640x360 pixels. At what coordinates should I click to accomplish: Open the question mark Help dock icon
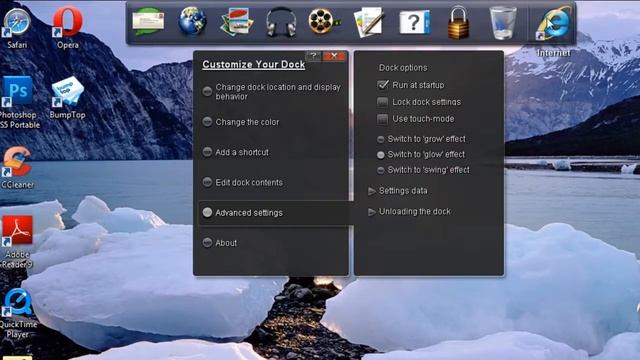click(x=414, y=22)
